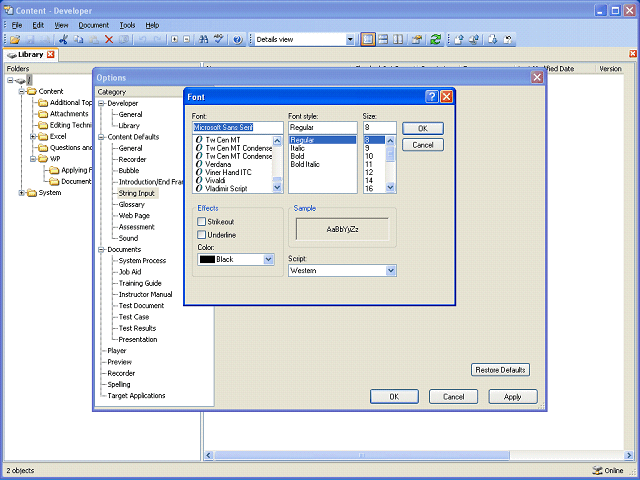Screen dimensions: 640x480
Task: Click the Restore Defaults button
Action: (500, 370)
